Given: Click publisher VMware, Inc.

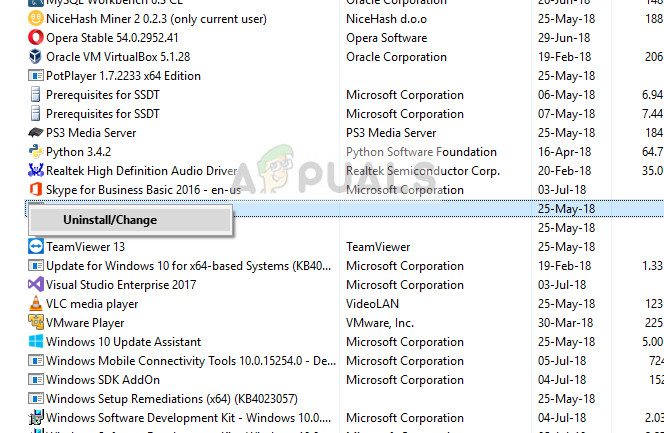Looking at the screenshot, I should (x=380, y=323).
